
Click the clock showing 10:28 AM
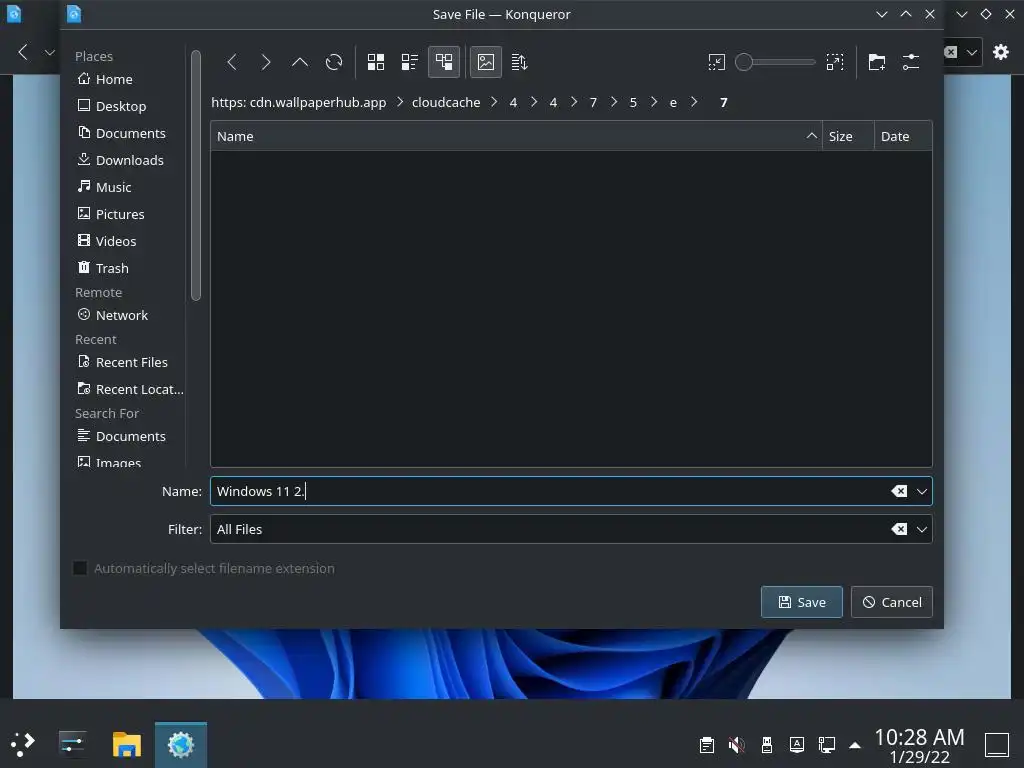coord(920,737)
